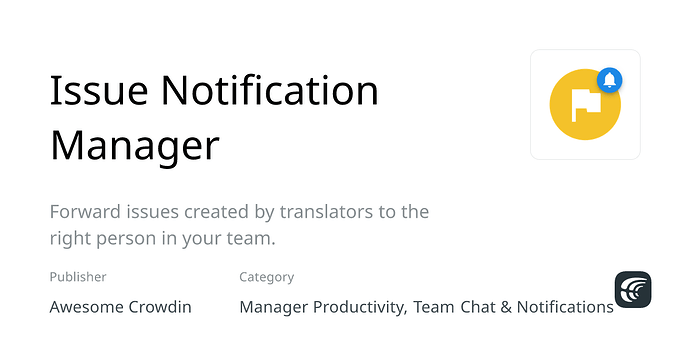
Task: Click the Category label
Action: [267, 277]
